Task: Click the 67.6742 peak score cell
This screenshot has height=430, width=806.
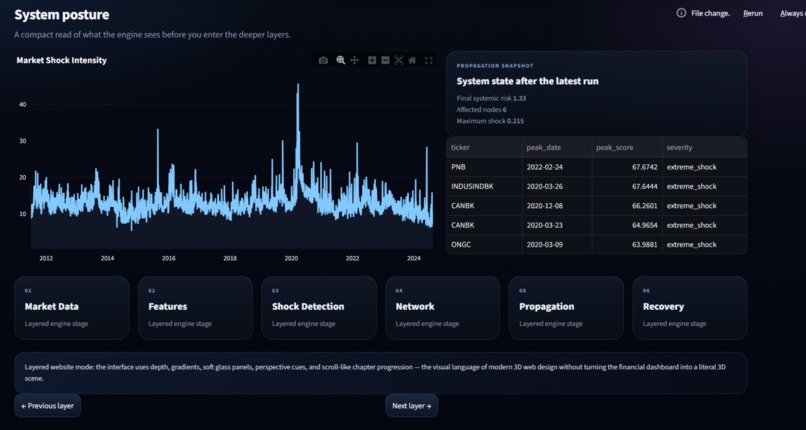Action: pos(627,167)
